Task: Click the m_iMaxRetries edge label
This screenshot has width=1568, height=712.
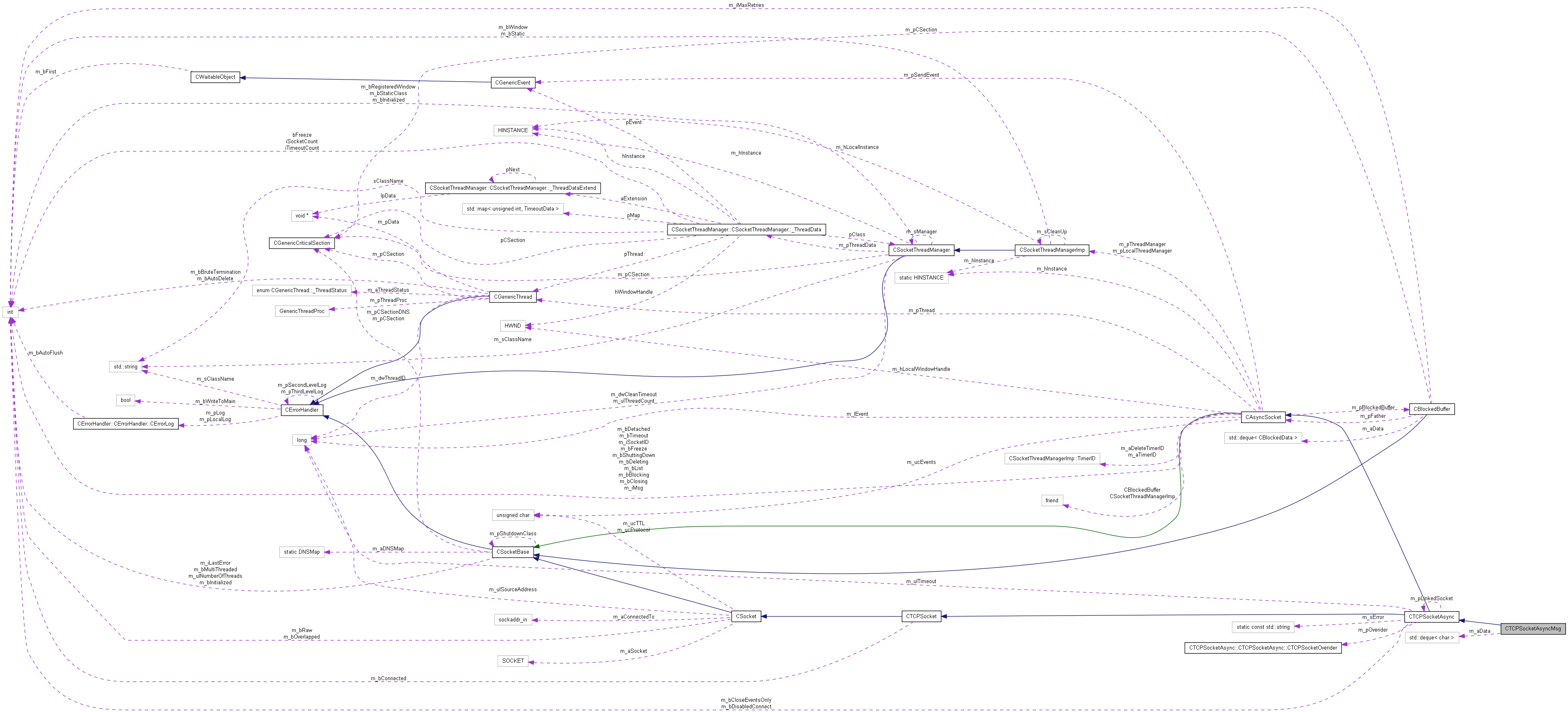Action: (x=746, y=5)
